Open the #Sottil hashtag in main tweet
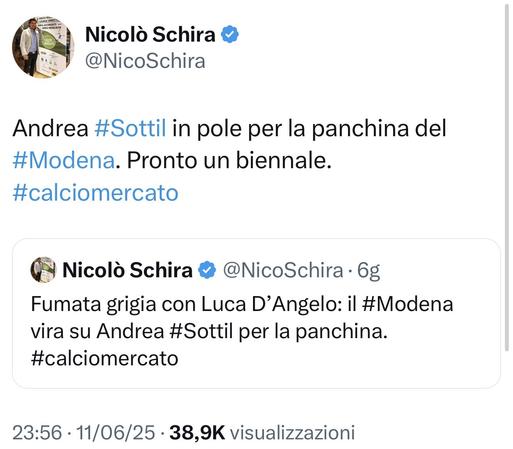The height and width of the screenshot is (449, 513). tap(130, 128)
